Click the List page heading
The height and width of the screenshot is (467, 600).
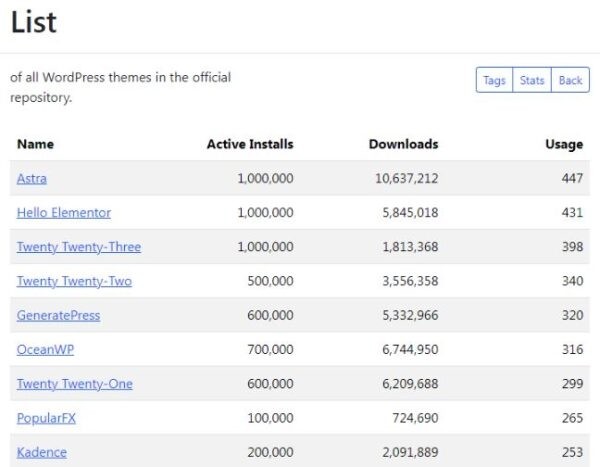[34, 22]
